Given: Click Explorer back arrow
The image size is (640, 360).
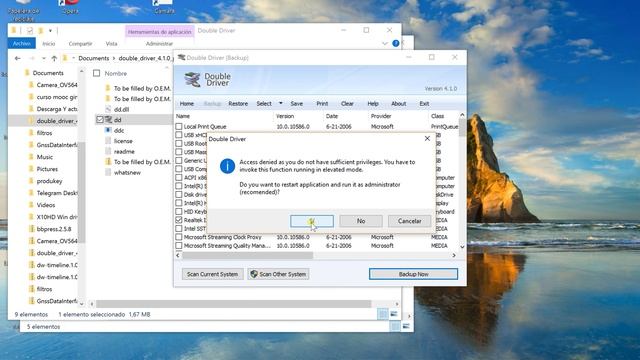Looking at the screenshot, I should 18,58.
